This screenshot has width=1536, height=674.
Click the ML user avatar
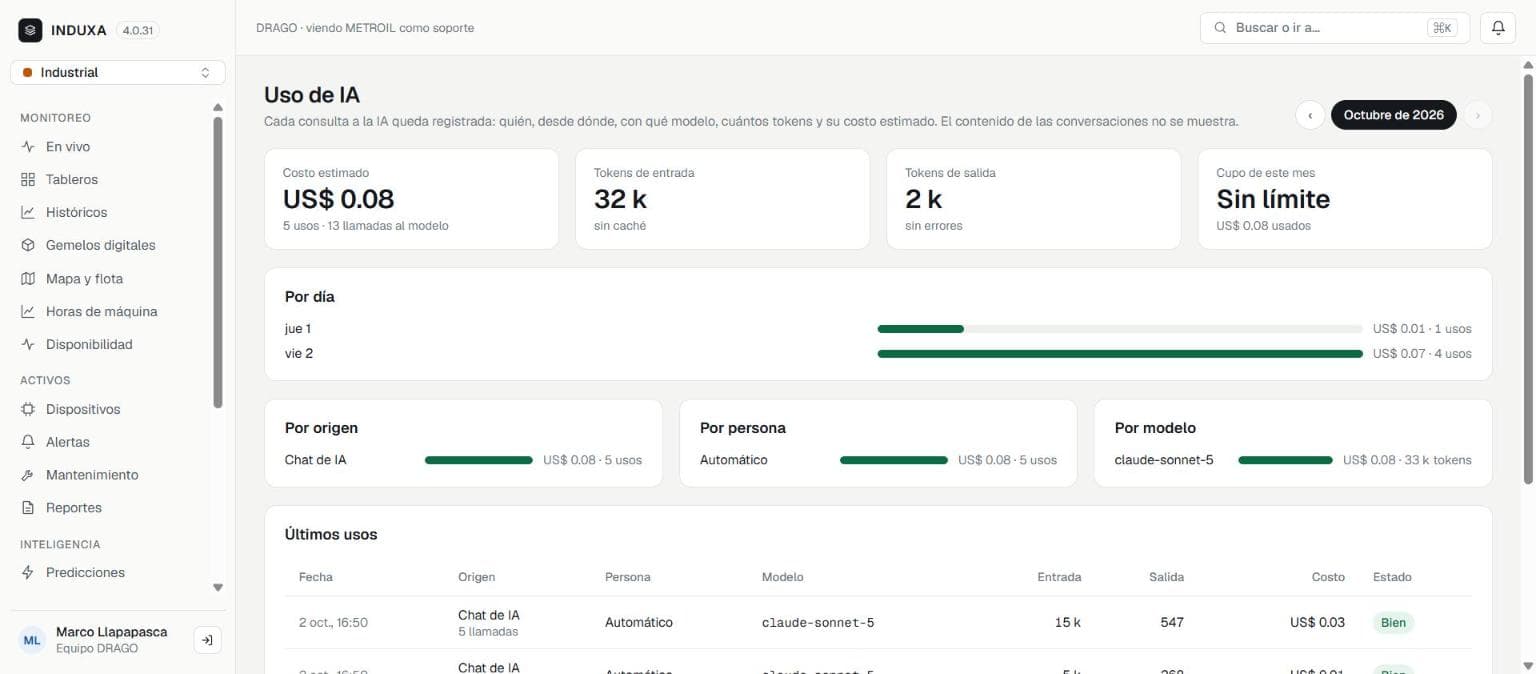(33, 640)
